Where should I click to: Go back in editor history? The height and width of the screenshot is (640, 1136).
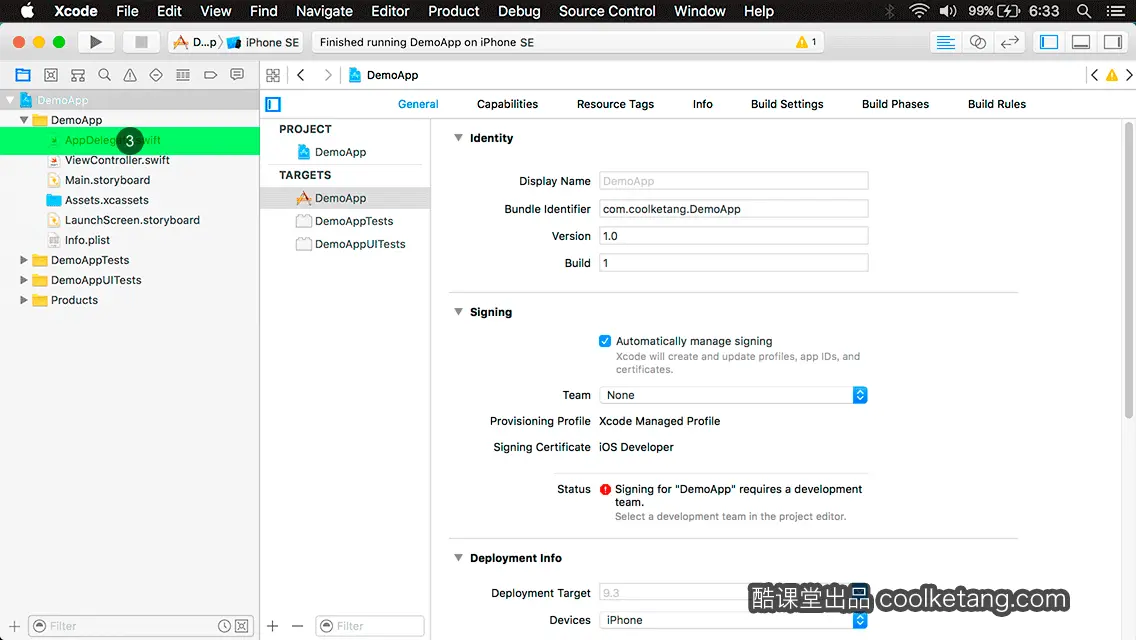[301, 75]
